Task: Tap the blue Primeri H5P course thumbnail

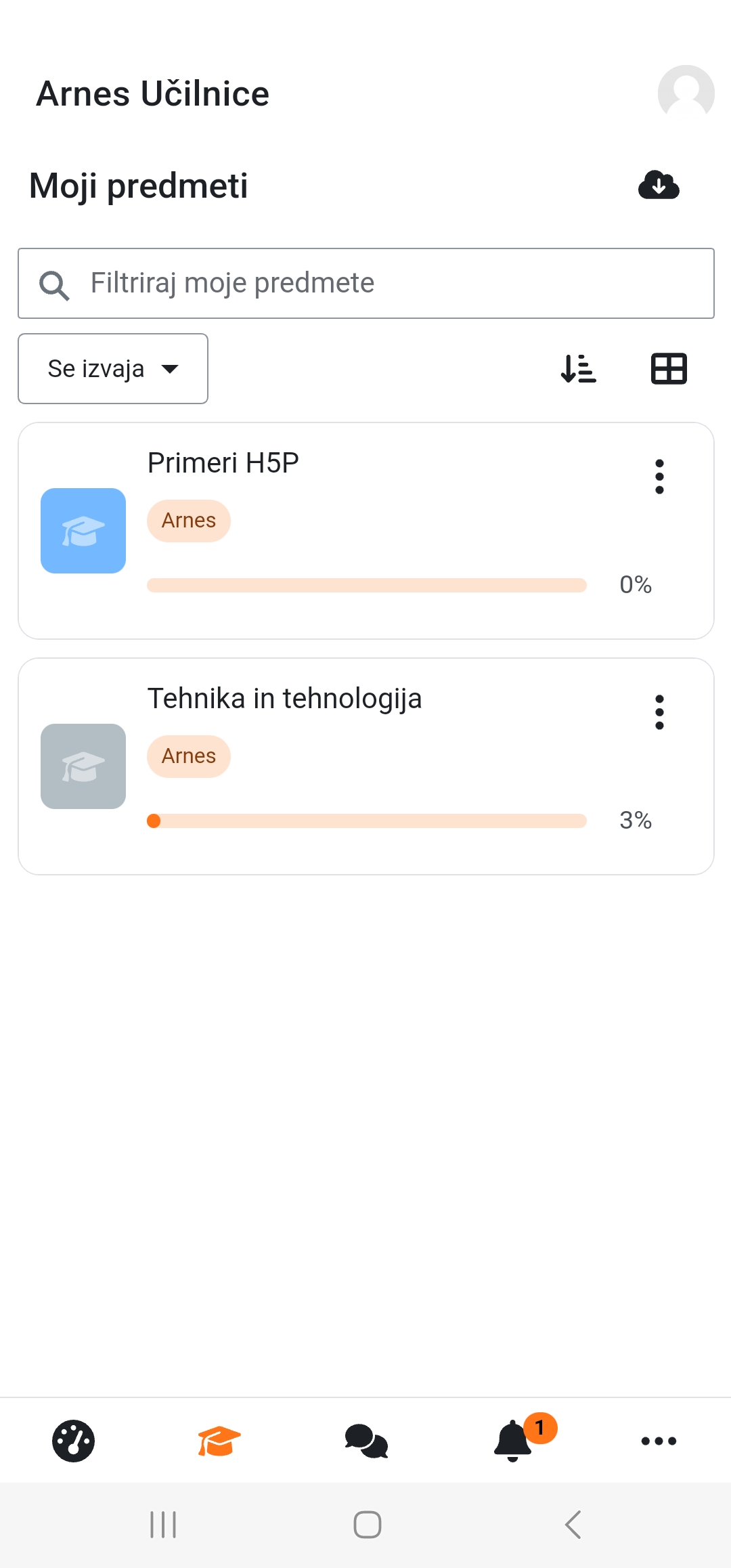Action: pos(83,531)
